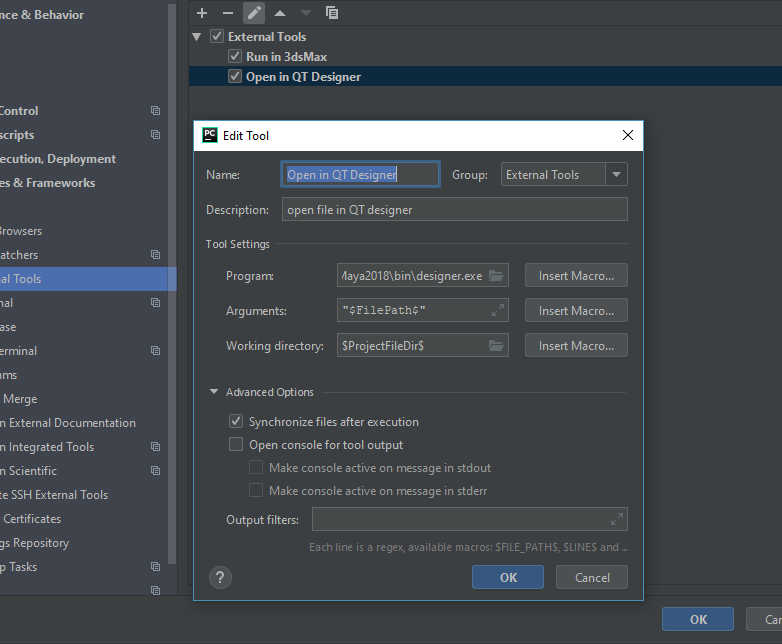782x644 pixels.
Task: Move the selected tool down with arrow icon
Action: (x=306, y=13)
